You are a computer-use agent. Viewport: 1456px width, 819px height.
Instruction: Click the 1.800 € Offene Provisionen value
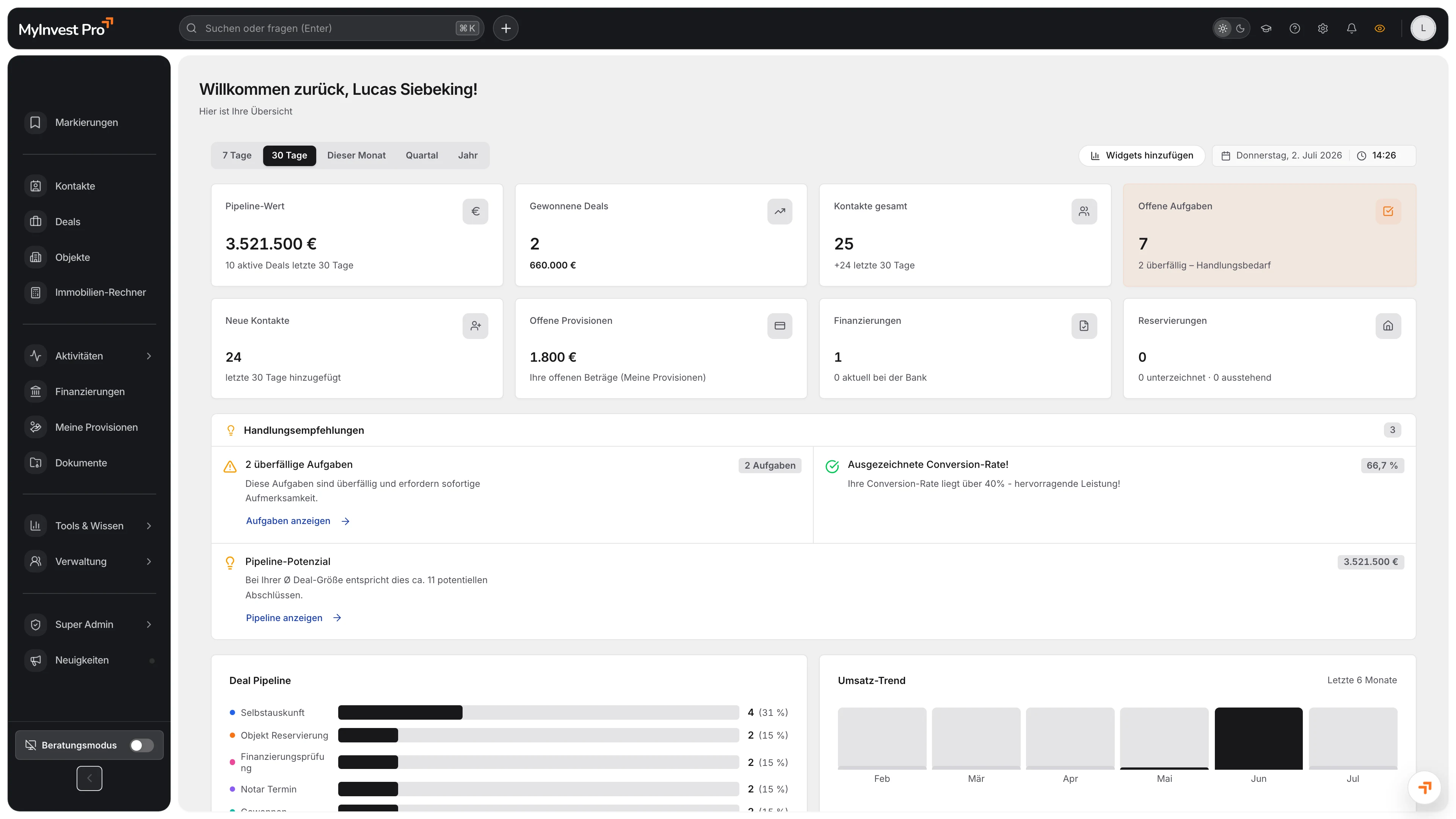tap(552, 357)
